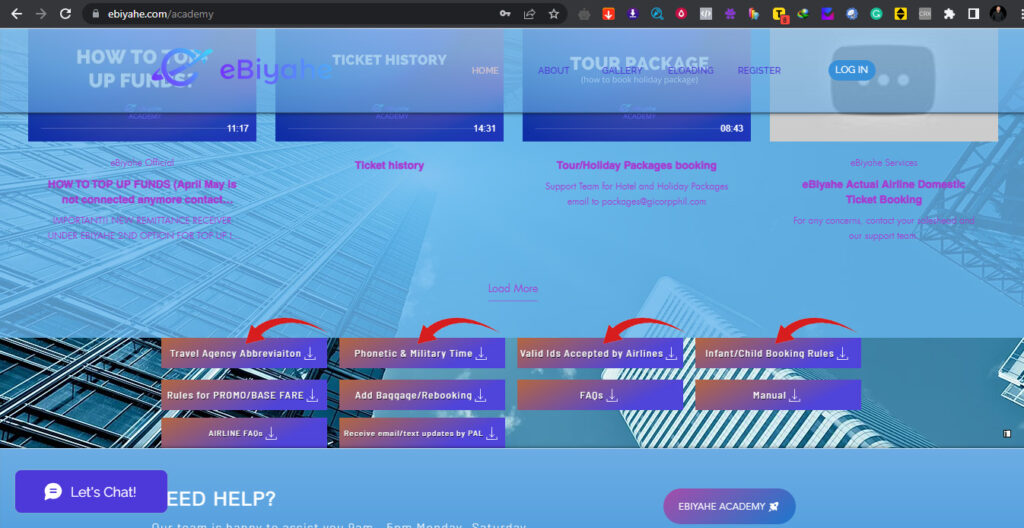
Task: Click eBiyahe Services channel name
Action: coord(884,163)
